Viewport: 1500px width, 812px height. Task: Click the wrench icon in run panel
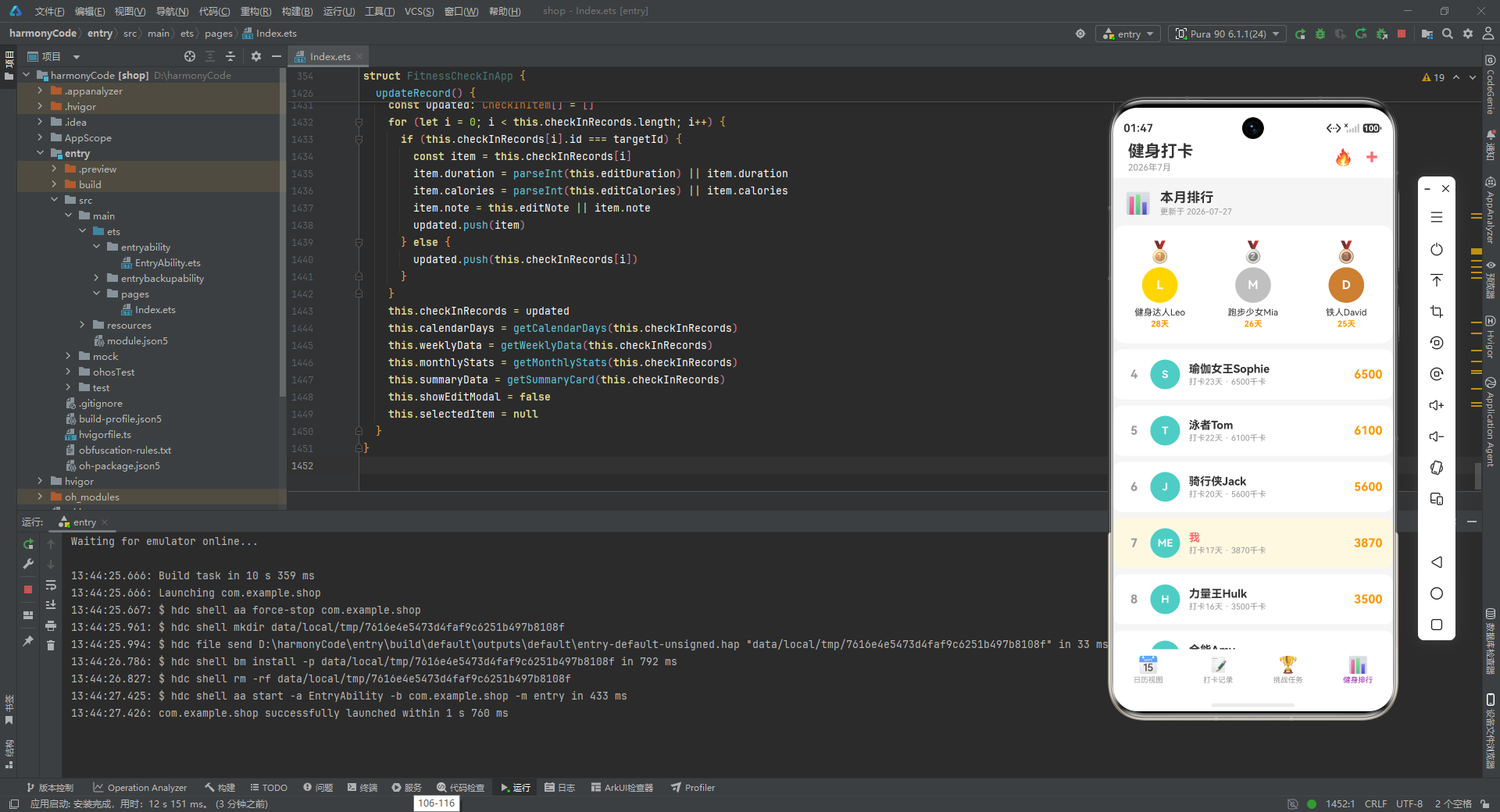point(28,564)
